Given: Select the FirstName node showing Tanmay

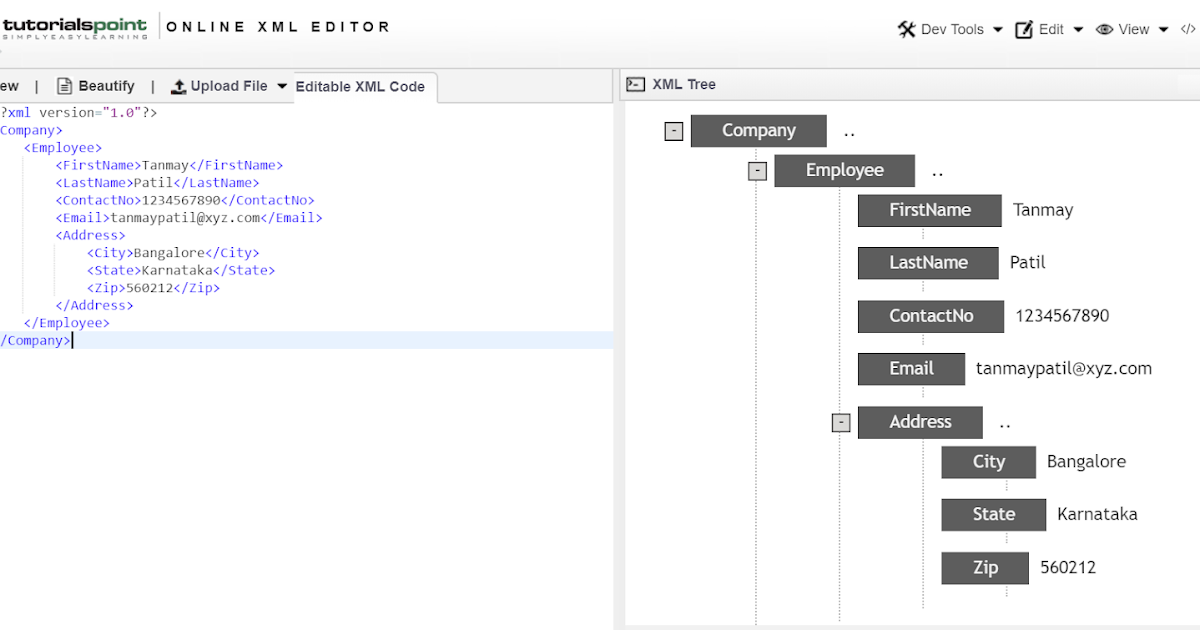Looking at the screenshot, I should (929, 210).
